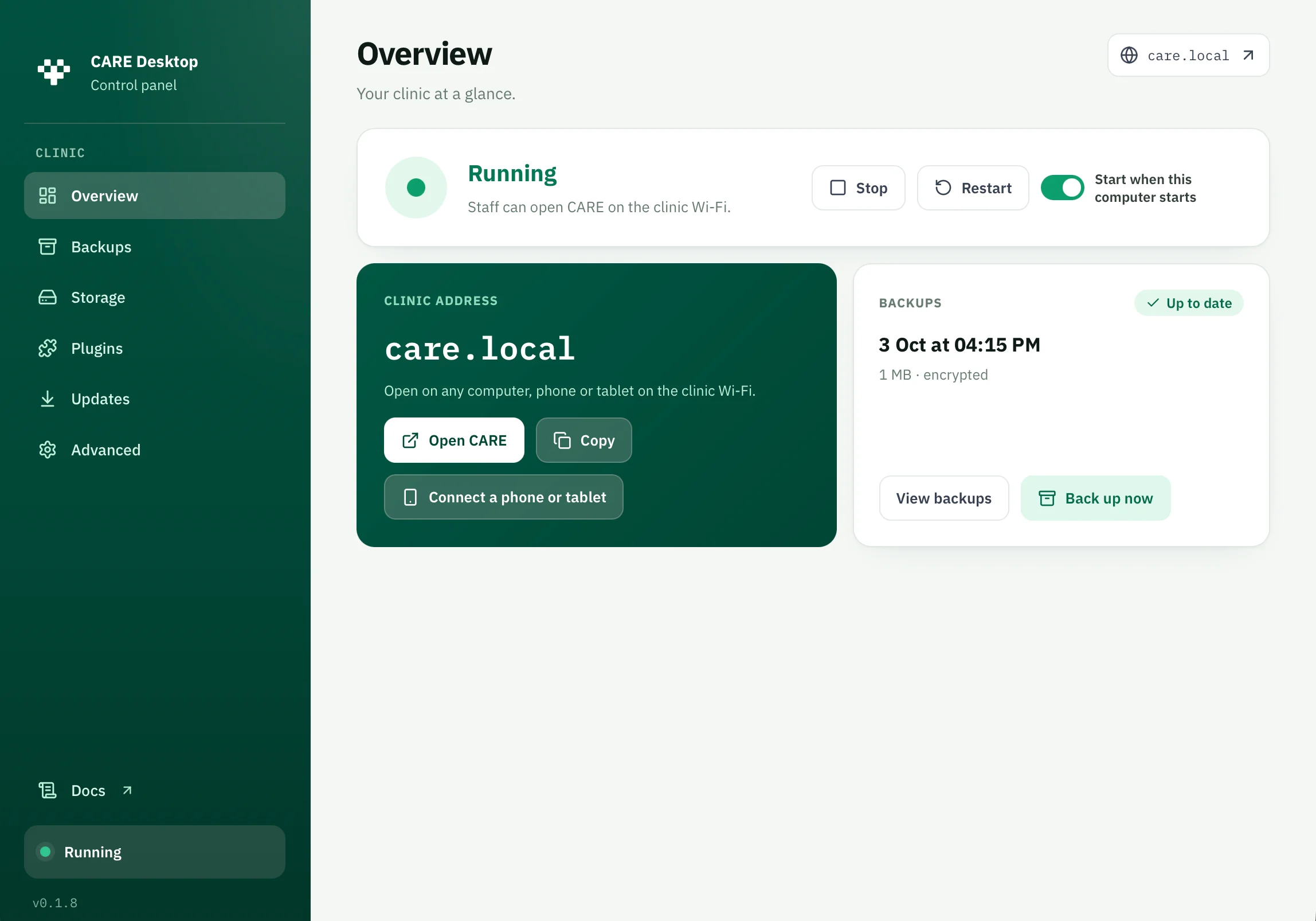This screenshot has width=1316, height=921.
Task: Click the Open CARE button
Action: 454,440
